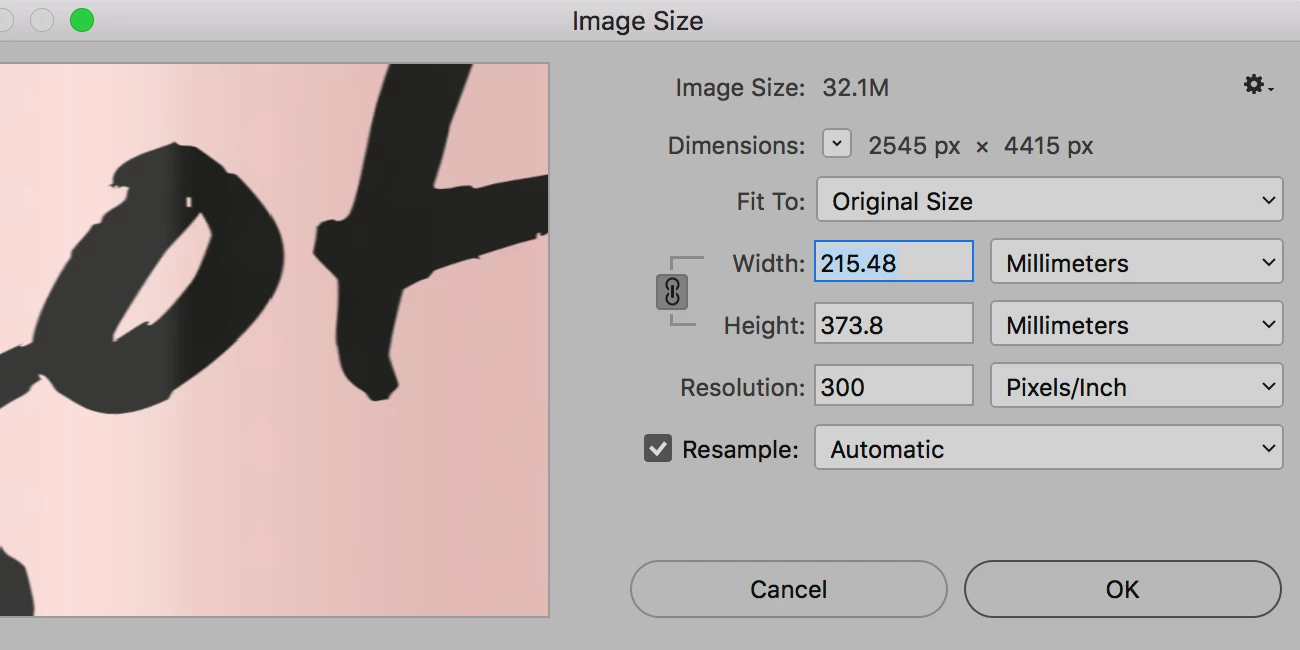Open the Resolution Pixels/Inch dropdown
The width and height of the screenshot is (1300, 650).
(1136, 387)
